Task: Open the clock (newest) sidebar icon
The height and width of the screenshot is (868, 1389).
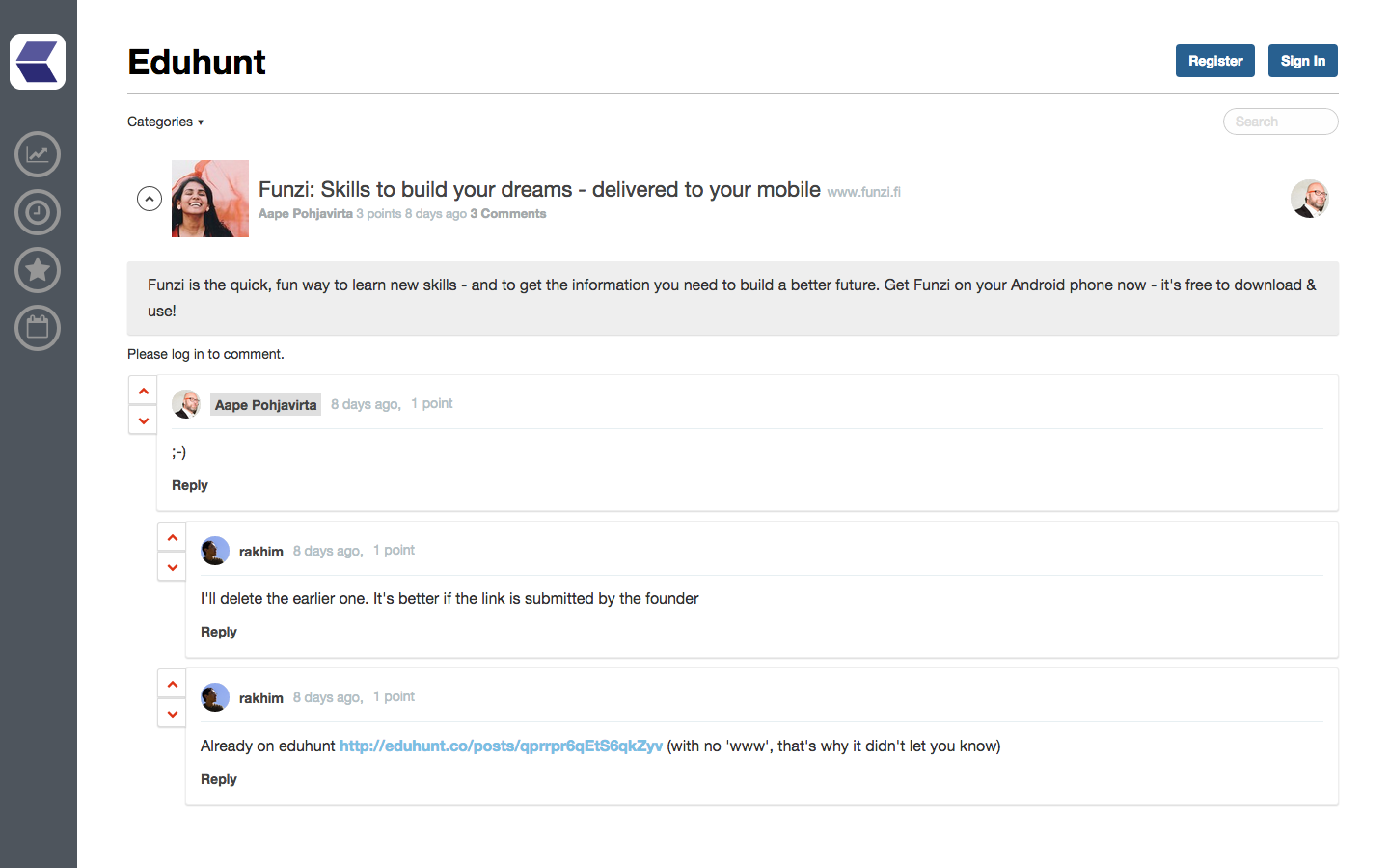Action: pos(38,212)
